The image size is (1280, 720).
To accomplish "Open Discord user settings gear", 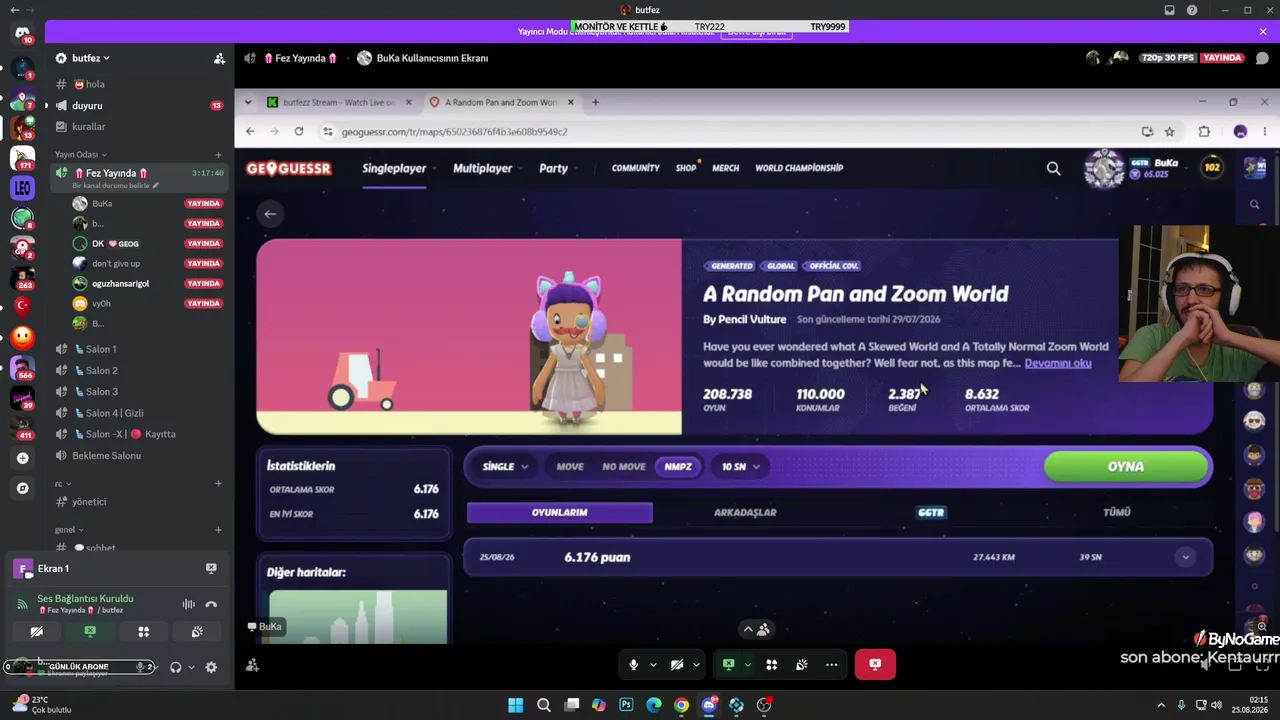I will (211, 667).
